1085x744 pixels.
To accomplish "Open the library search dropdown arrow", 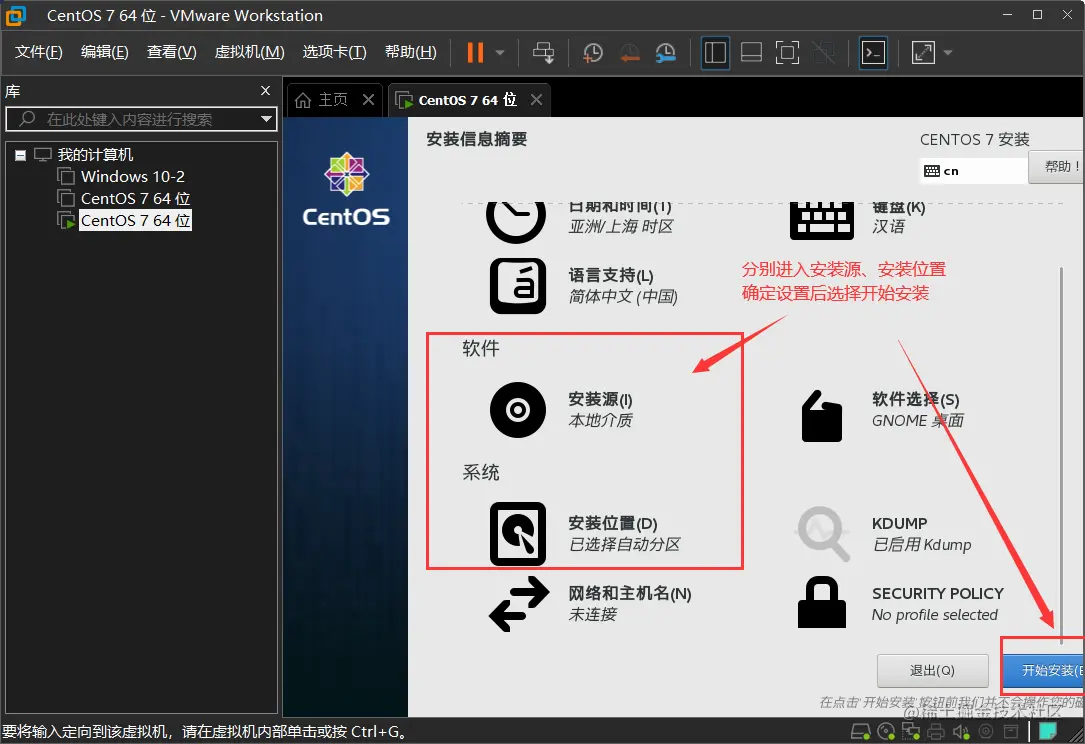I will point(266,119).
